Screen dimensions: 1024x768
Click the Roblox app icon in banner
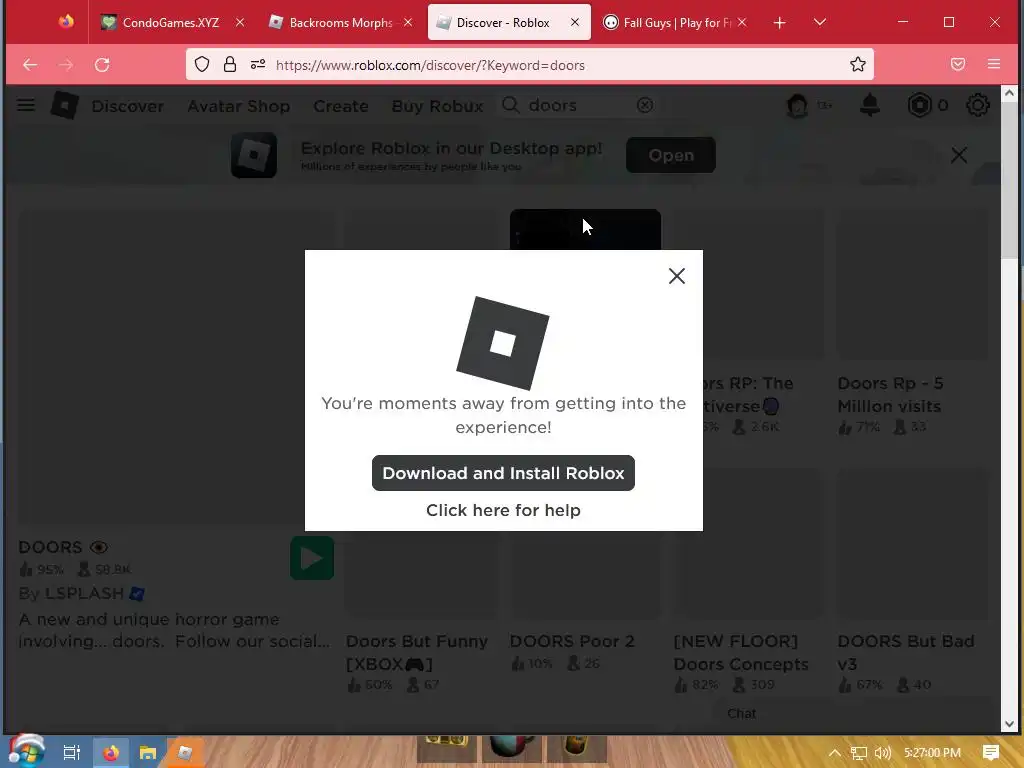coord(254,155)
